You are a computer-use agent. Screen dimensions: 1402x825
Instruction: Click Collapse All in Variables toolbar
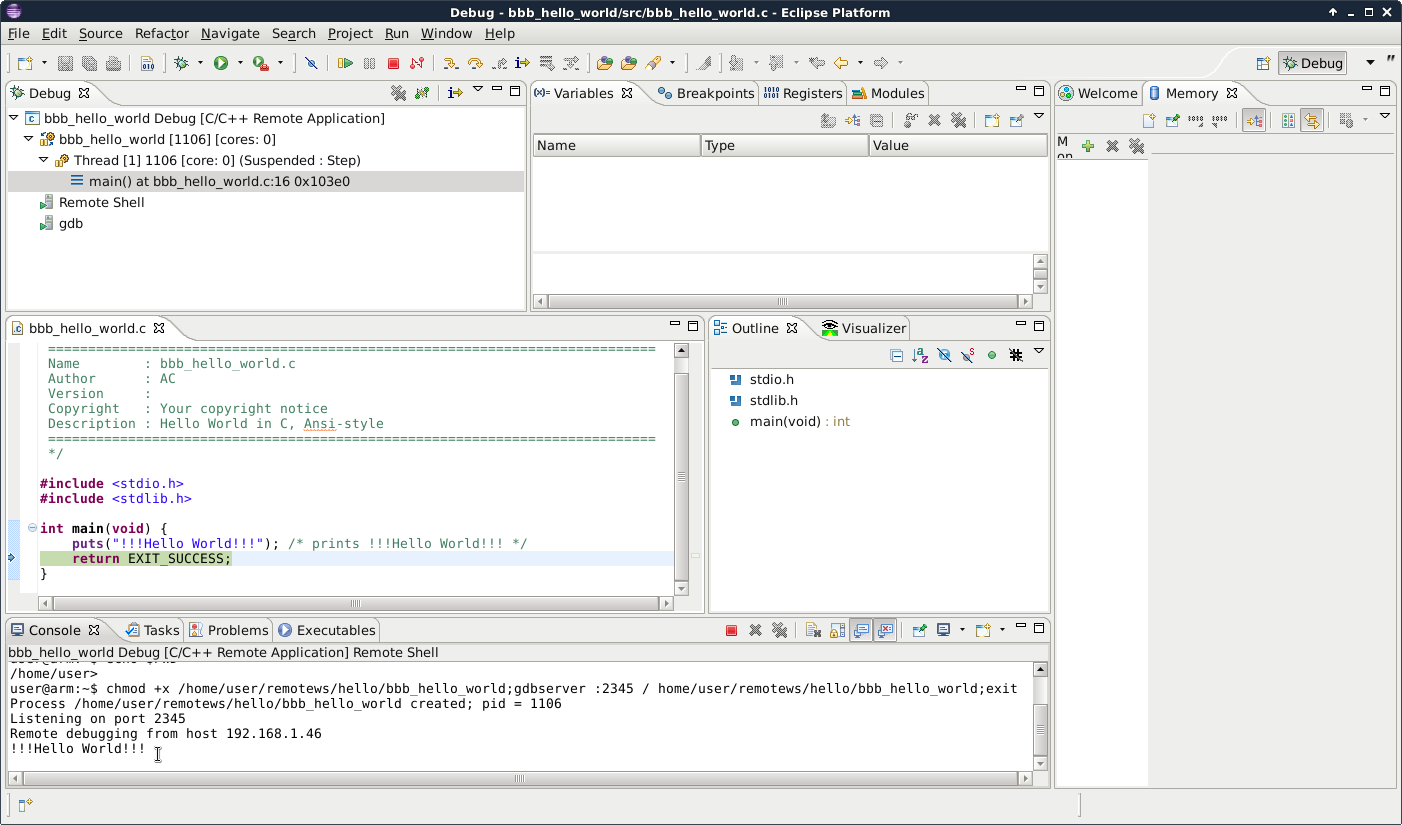click(876, 120)
